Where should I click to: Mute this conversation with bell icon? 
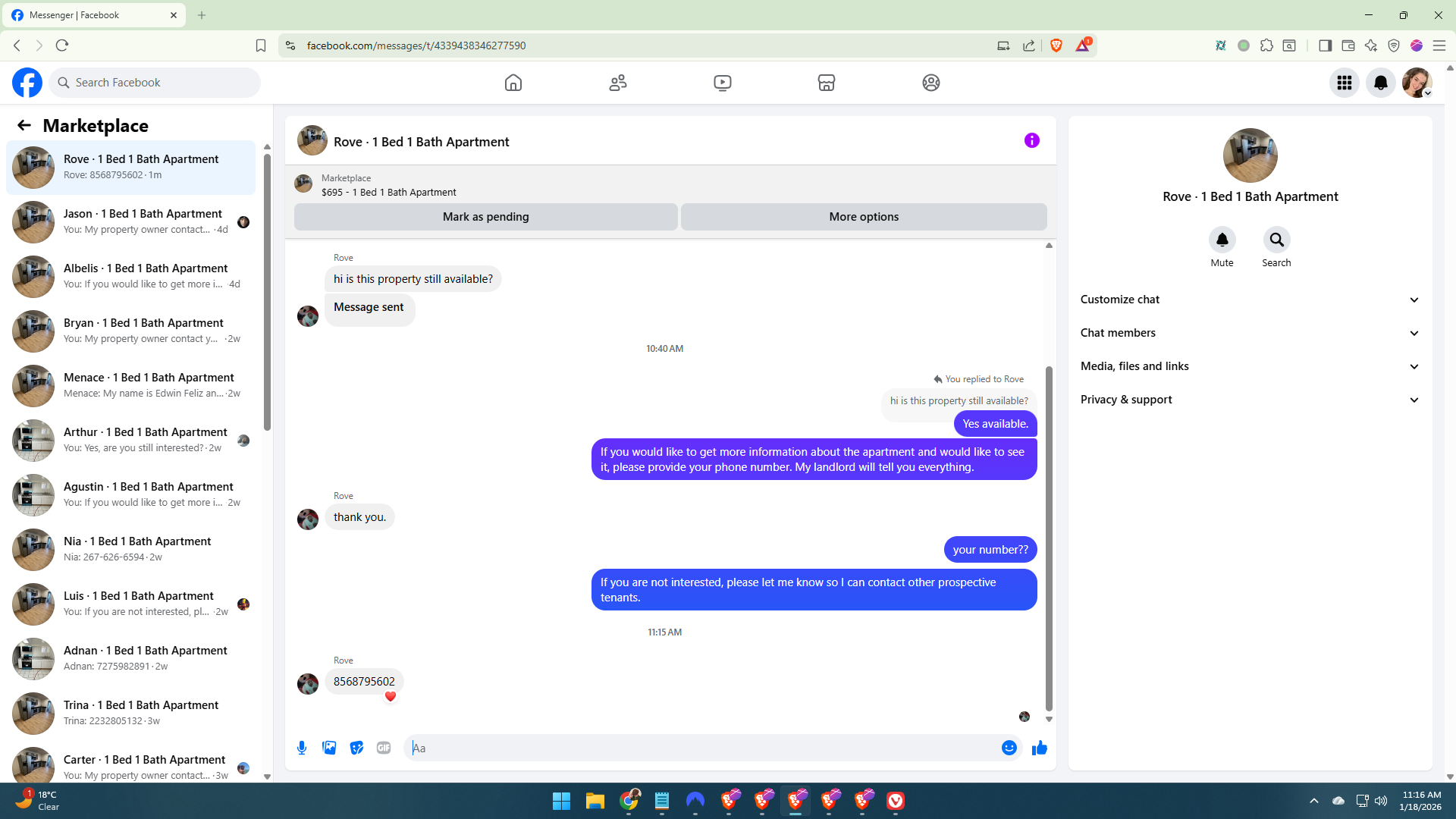coord(1222,240)
